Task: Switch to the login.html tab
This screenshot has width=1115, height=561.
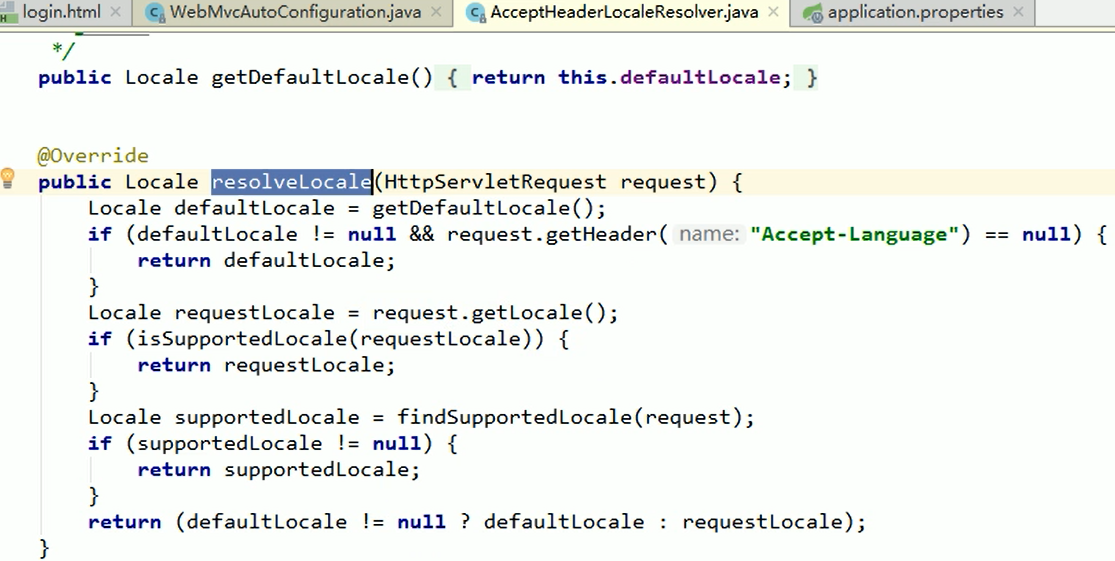Action: pyautogui.click(x=60, y=12)
